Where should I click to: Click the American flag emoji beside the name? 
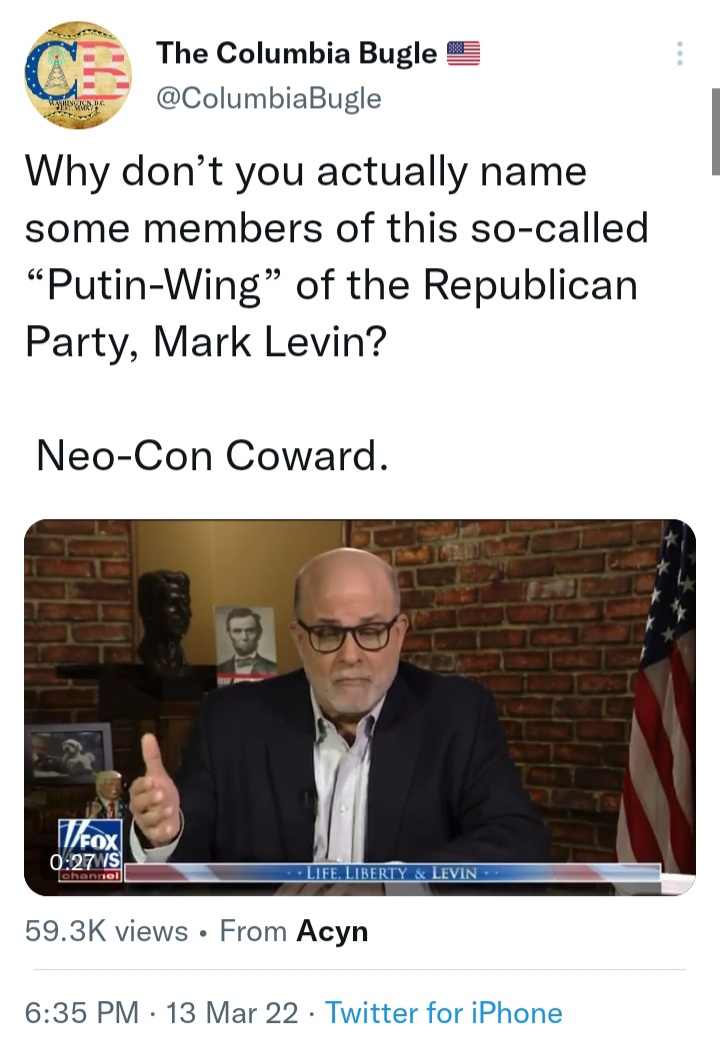[463, 53]
